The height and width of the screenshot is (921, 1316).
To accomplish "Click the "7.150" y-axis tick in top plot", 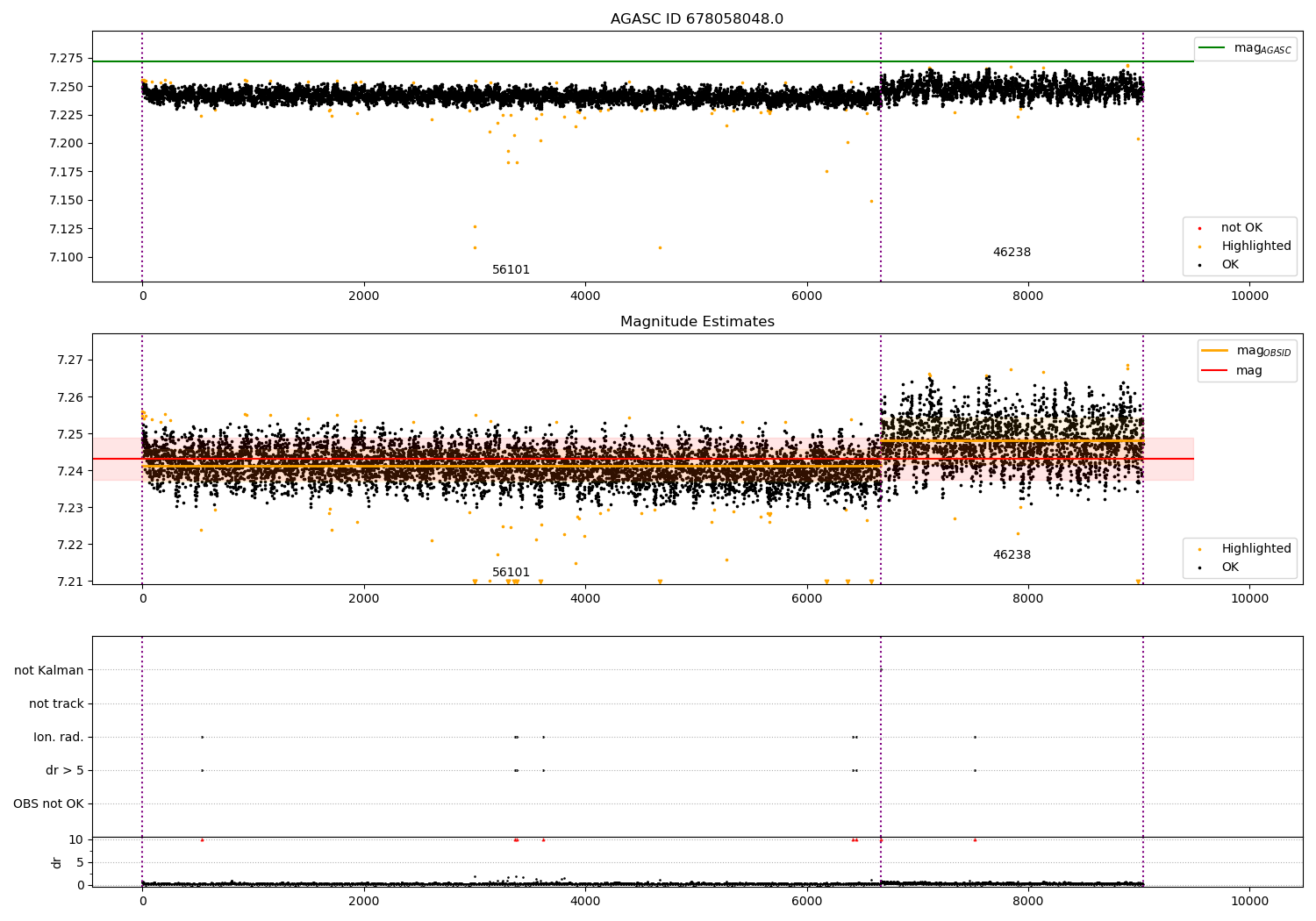I will [x=67, y=201].
